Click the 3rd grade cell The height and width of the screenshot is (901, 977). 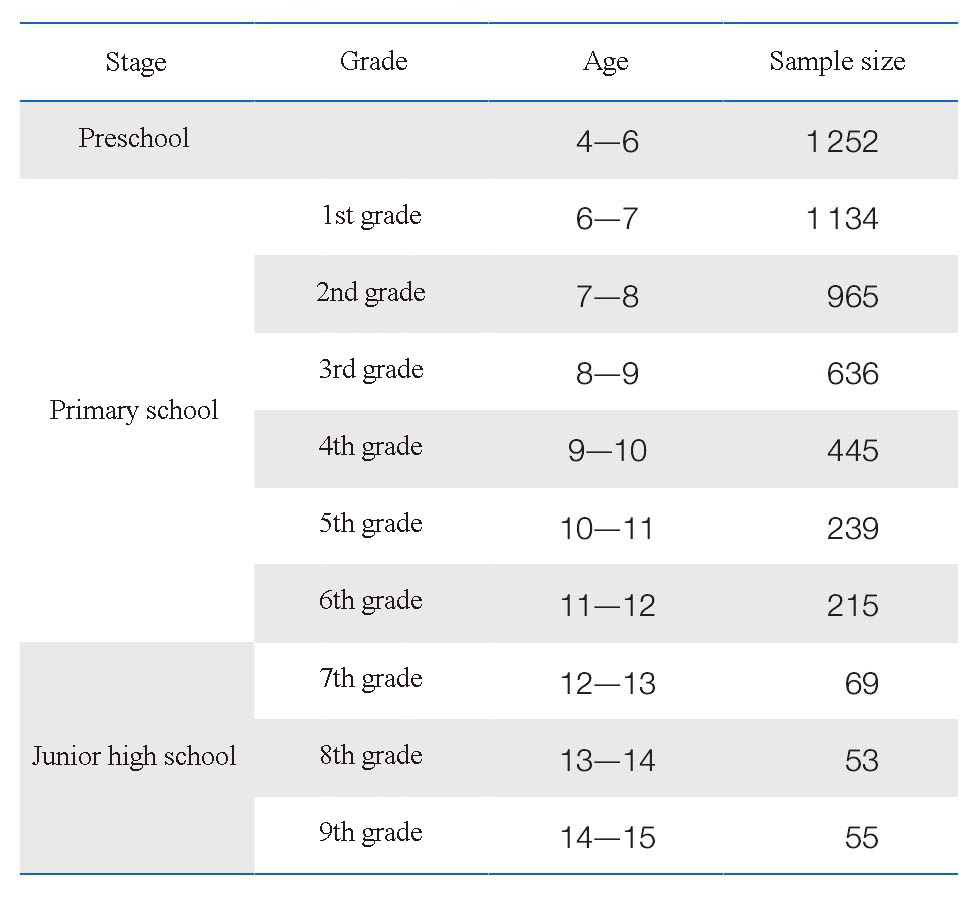371,370
